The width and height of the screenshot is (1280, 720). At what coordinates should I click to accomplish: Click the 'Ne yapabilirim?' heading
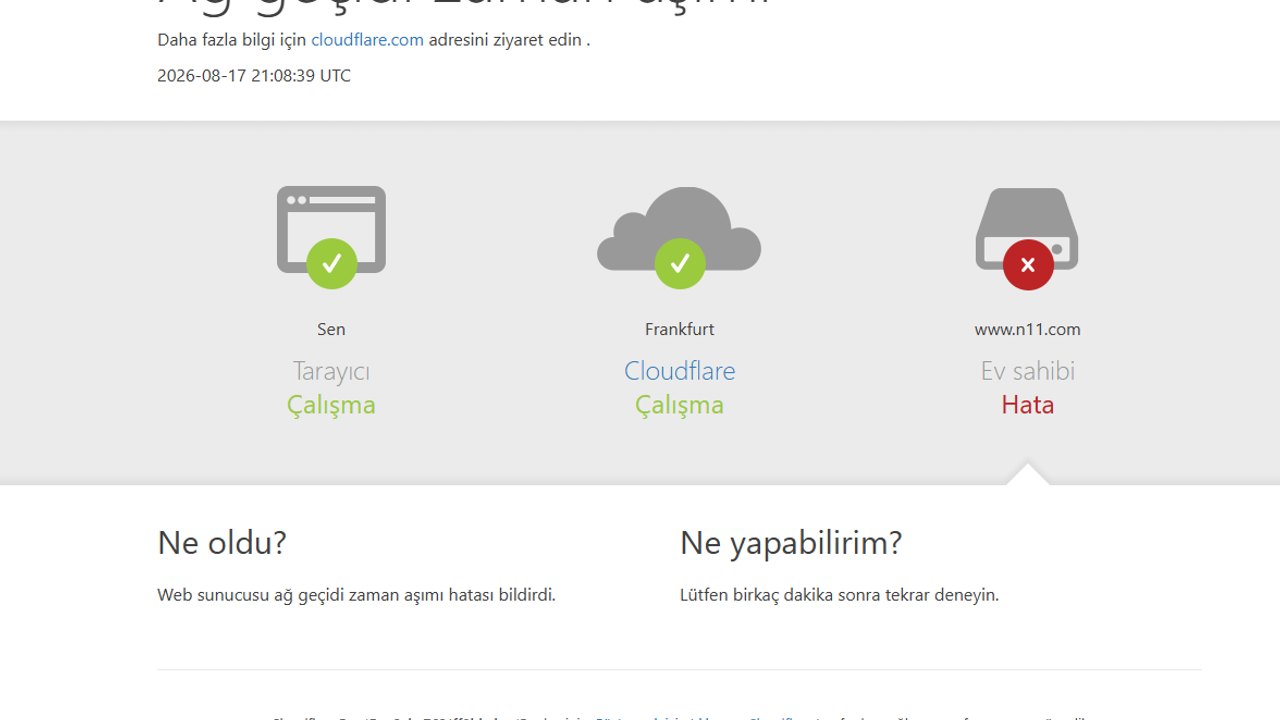(x=791, y=543)
